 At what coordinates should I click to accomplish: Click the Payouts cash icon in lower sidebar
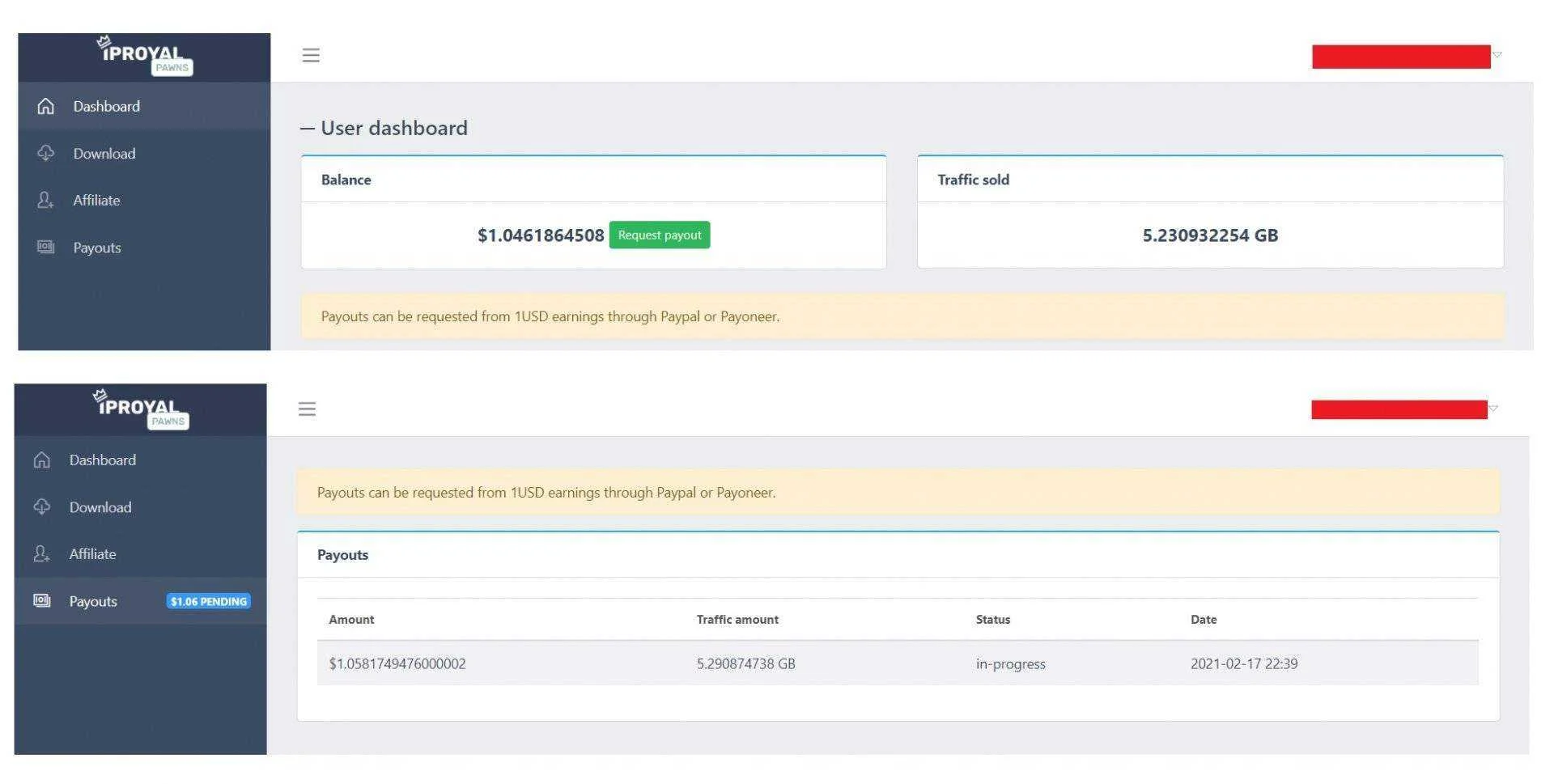[x=42, y=600]
